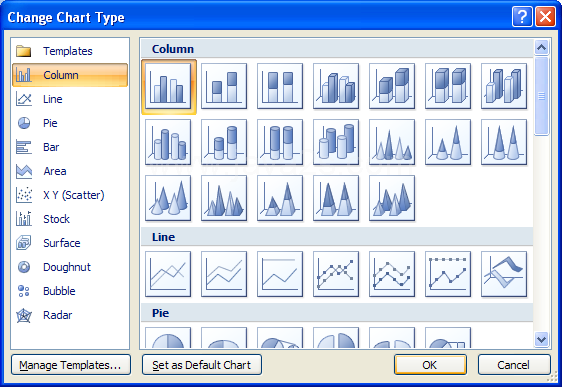Confirm with the OK button
The width and height of the screenshot is (562, 387).
[430, 365]
